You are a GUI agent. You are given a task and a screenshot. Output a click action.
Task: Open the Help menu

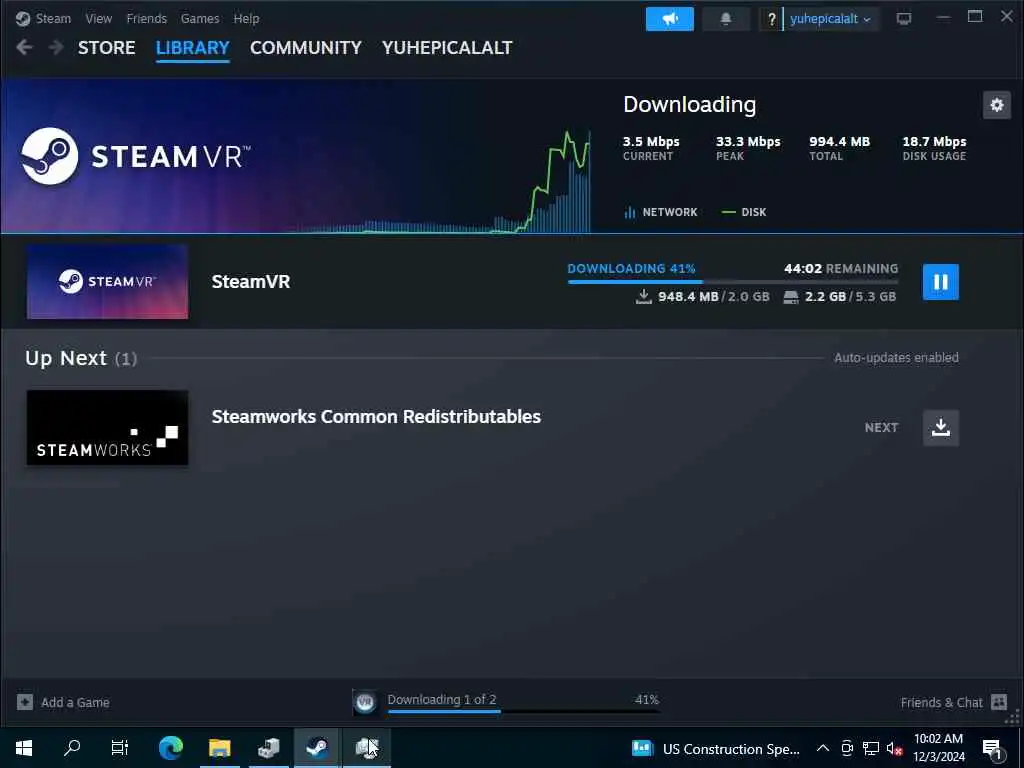(246, 18)
